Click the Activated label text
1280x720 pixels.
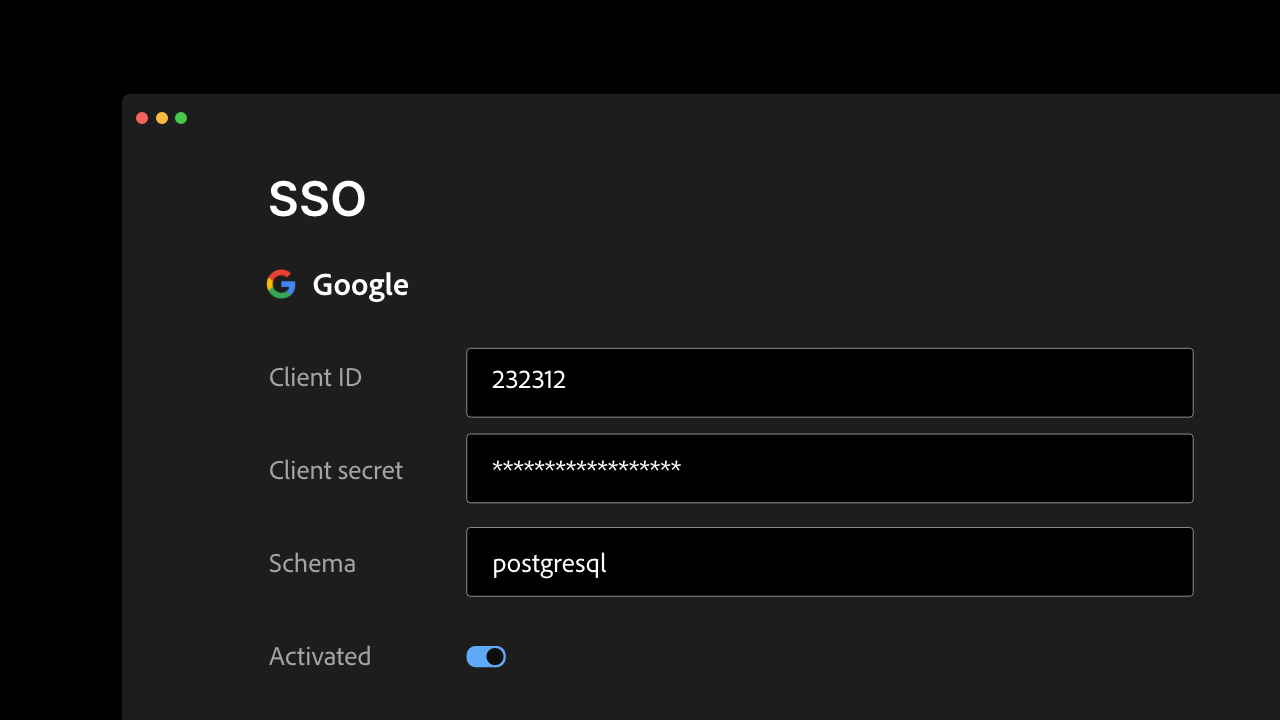coord(319,657)
